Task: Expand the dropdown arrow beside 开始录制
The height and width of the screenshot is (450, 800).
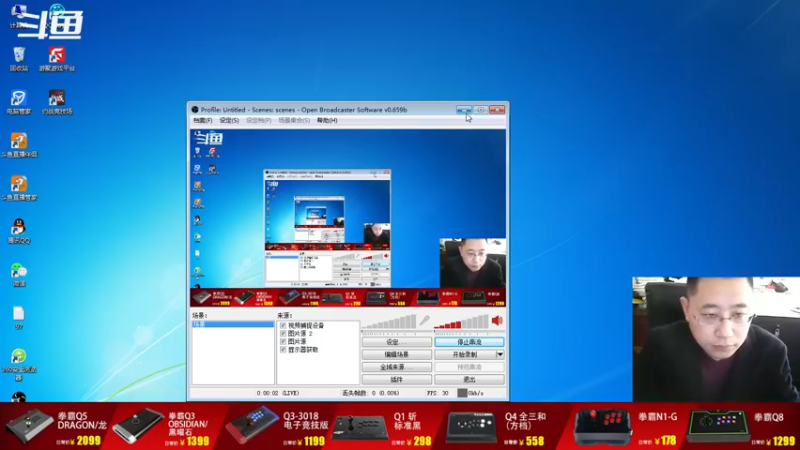Action: pyautogui.click(x=500, y=355)
